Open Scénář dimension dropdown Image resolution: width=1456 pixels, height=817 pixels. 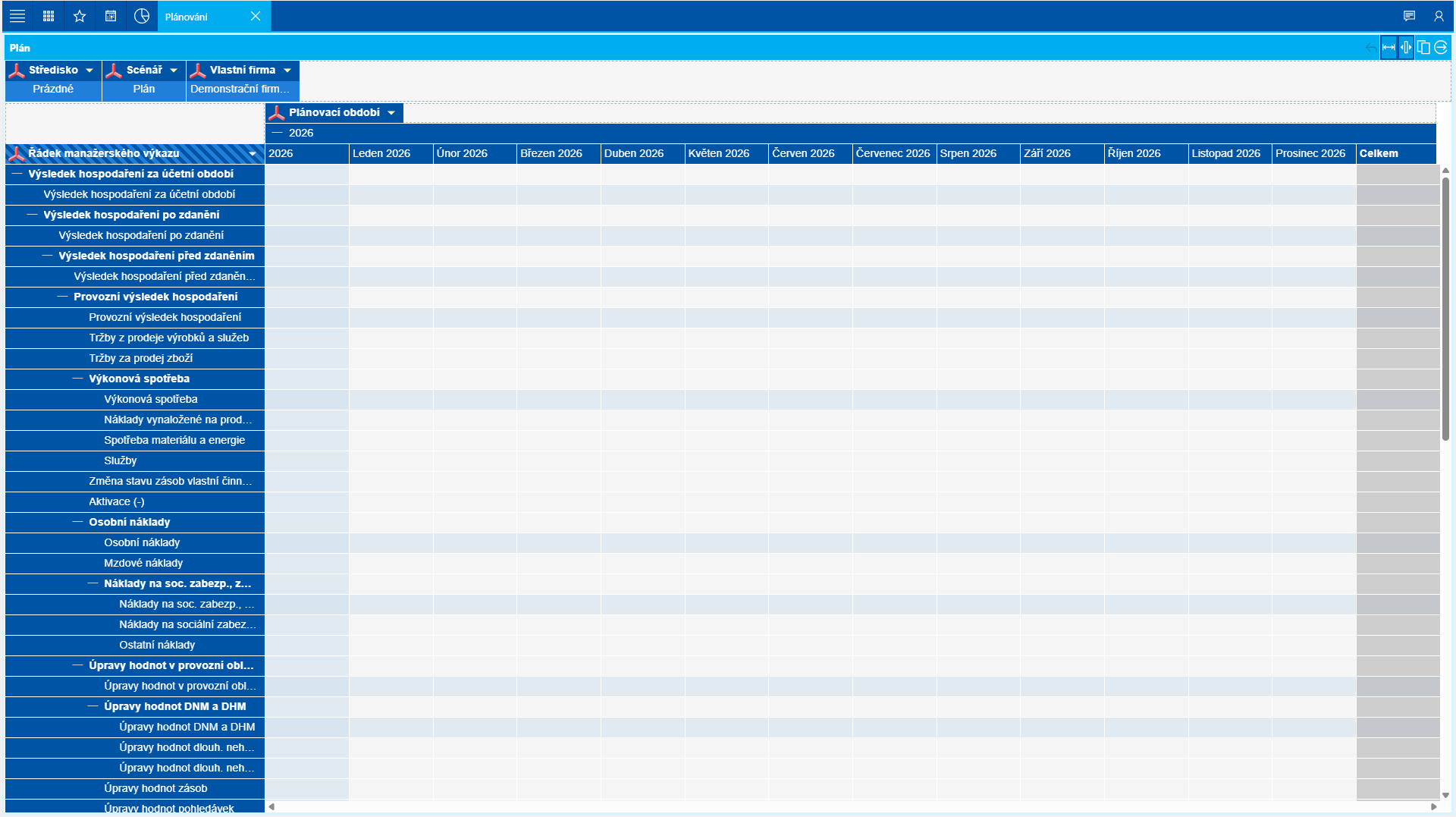pos(174,71)
